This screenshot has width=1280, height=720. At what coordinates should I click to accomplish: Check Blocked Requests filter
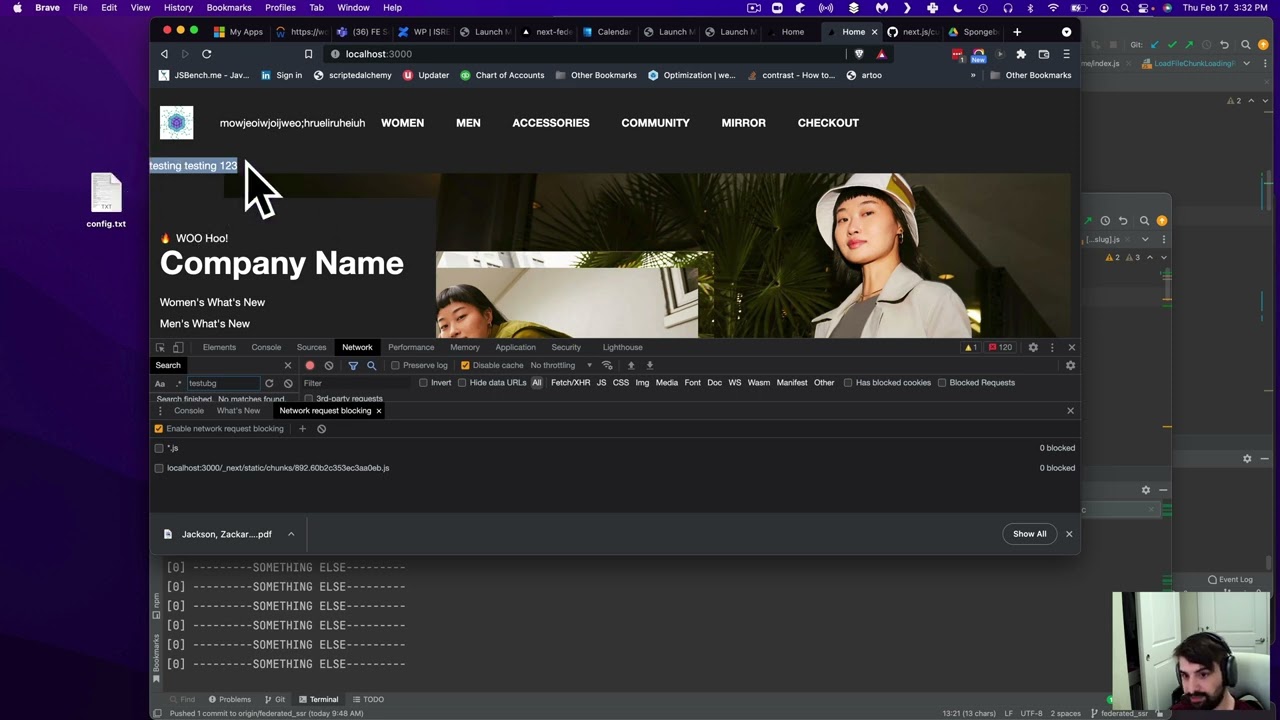point(942,383)
